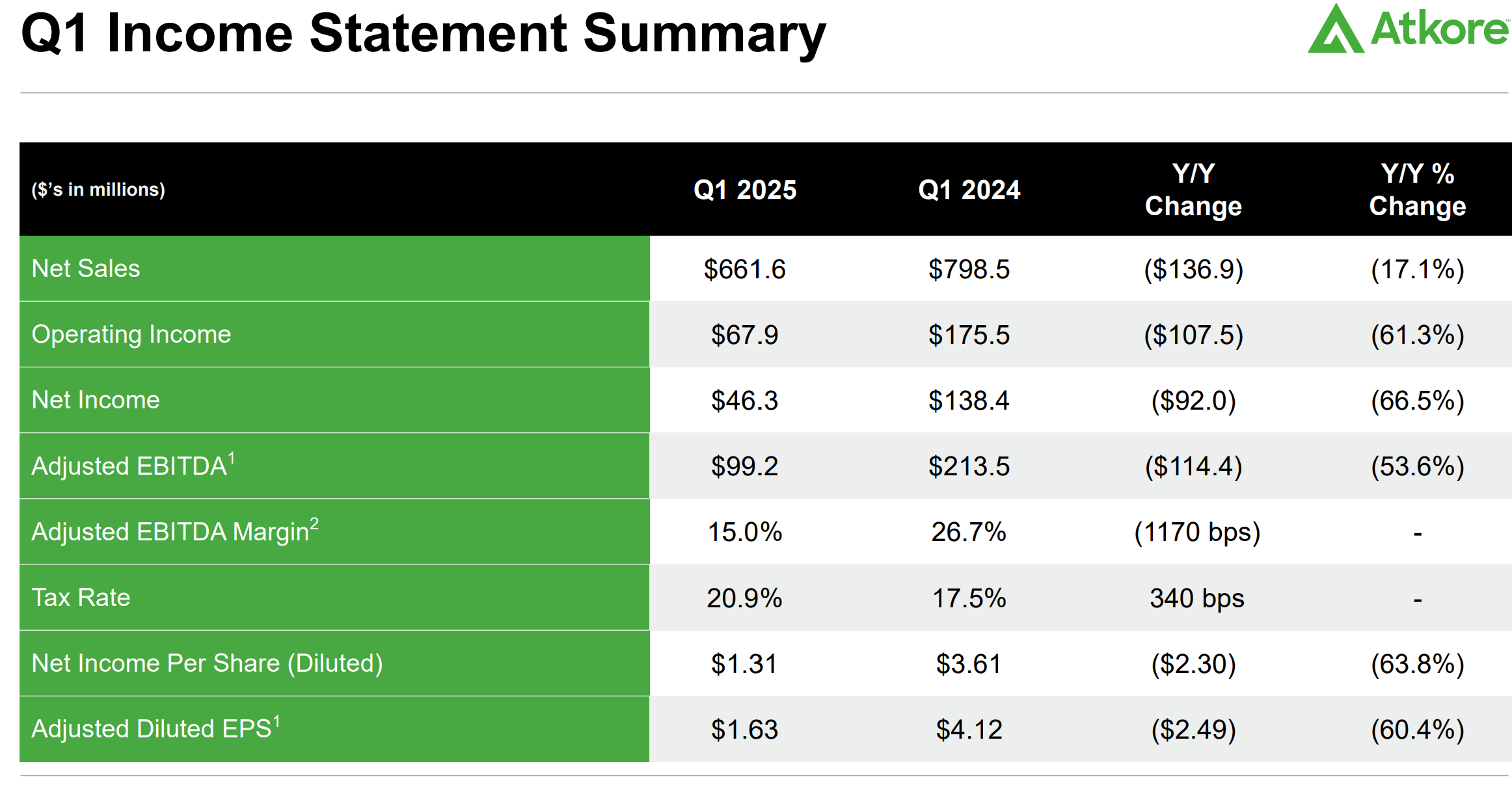Click the Atkore logo icon
Image resolution: width=1512 pixels, height=792 pixels.
(x=1335, y=31)
